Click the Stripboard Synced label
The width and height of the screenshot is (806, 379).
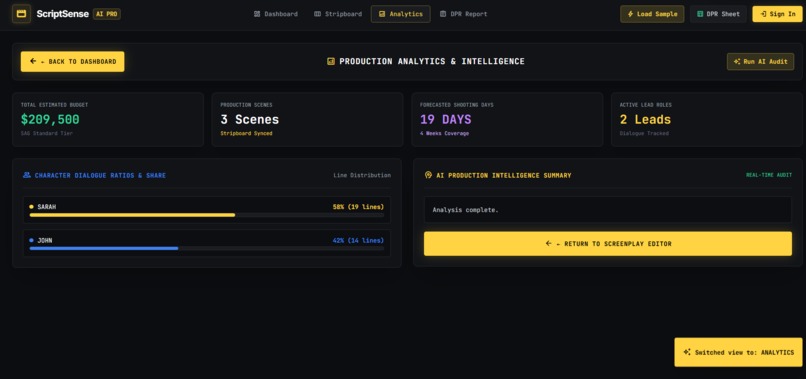246,133
